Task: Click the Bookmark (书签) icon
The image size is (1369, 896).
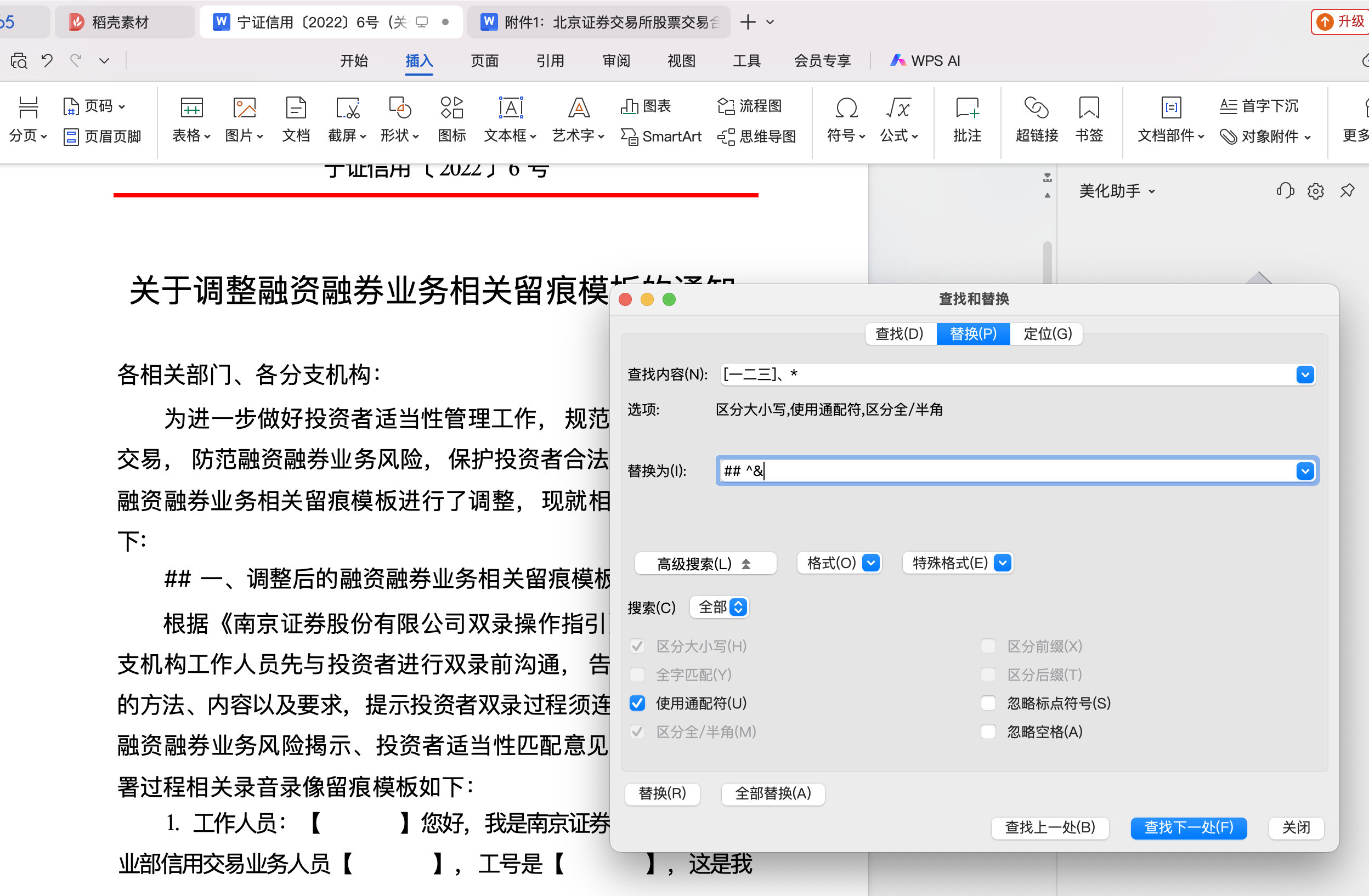Action: pos(1088,118)
